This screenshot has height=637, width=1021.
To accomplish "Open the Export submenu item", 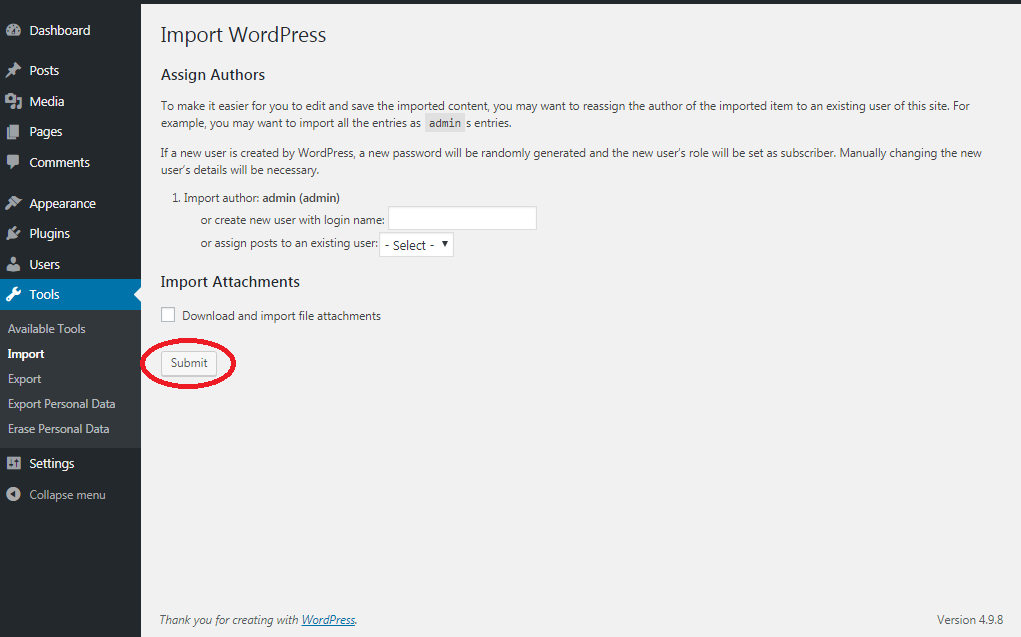I will pyautogui.click(x=25, y=378).
